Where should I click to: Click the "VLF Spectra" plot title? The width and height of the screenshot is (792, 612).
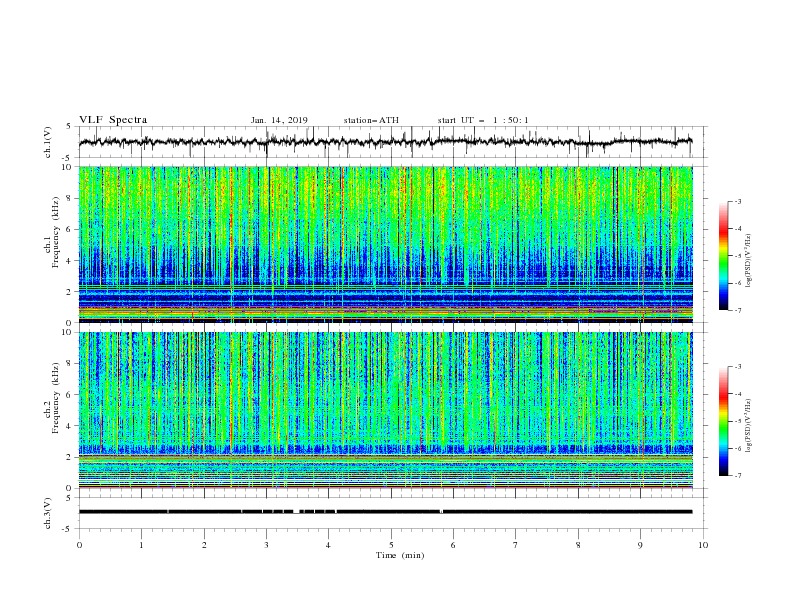tap(113, 120)
